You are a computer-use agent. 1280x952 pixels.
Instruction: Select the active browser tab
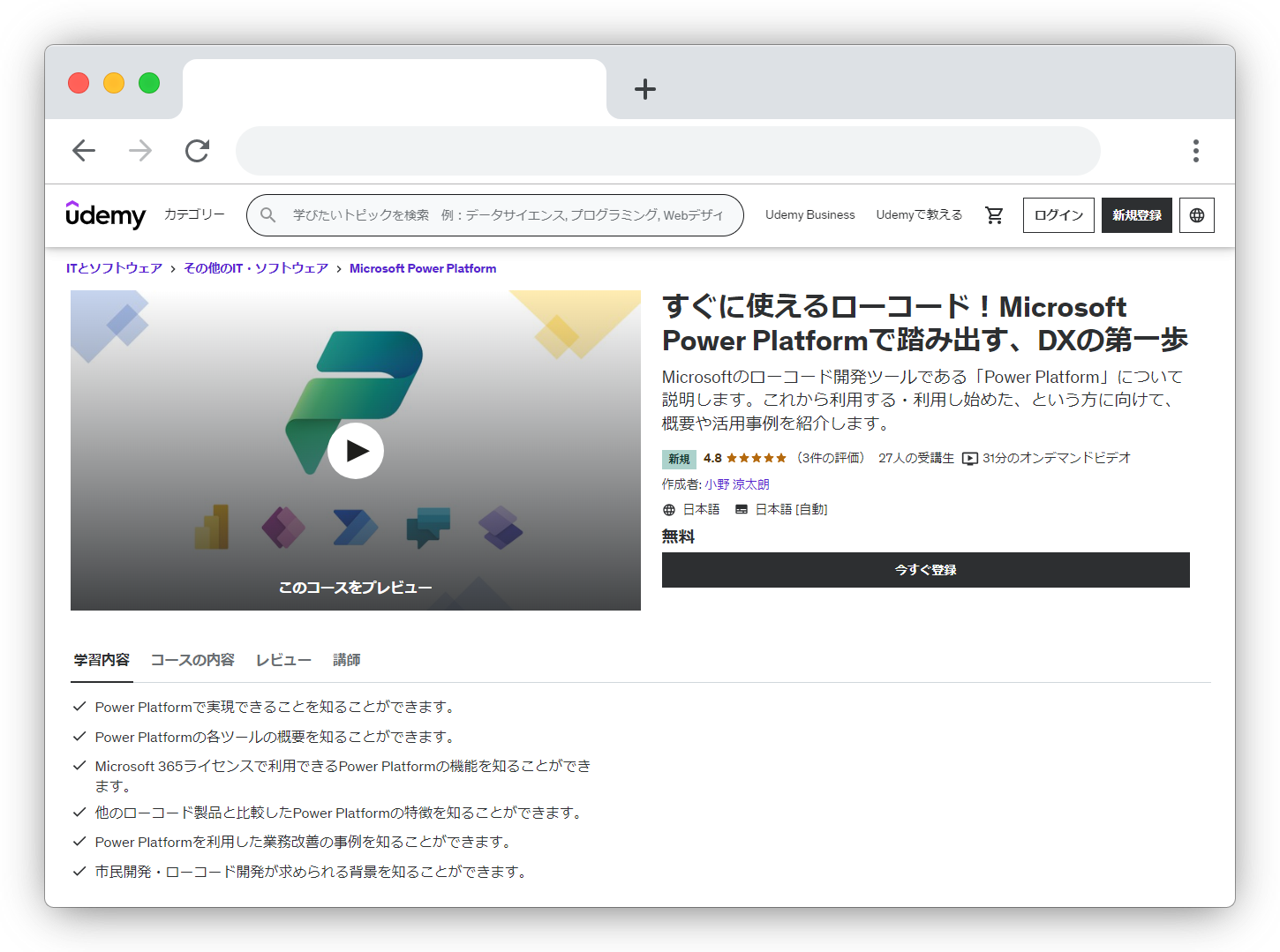click(x=395, y=89)
